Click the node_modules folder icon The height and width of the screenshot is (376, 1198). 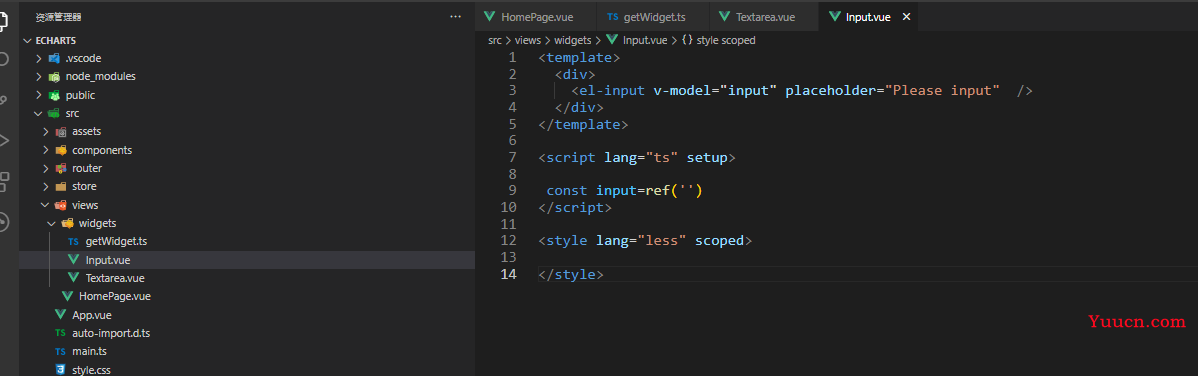click(54, 76)
